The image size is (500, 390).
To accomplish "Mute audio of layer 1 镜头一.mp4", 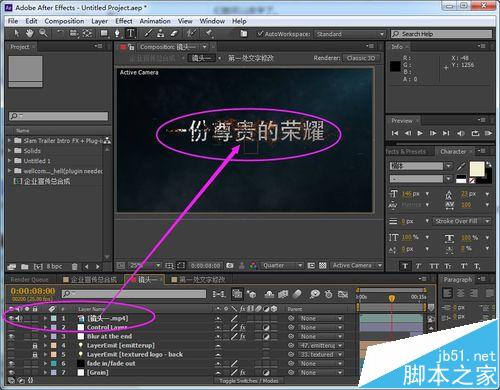I will 19,318.
